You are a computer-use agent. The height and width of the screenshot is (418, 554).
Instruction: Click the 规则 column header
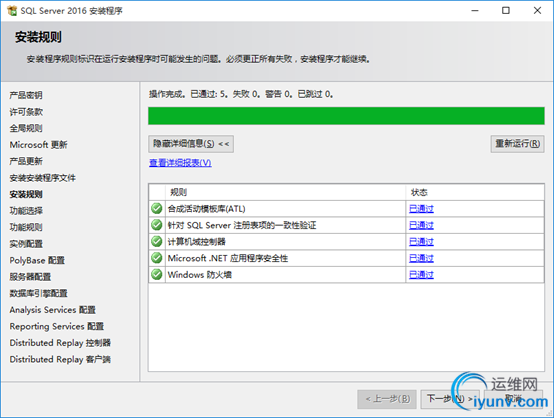(285, 192)
